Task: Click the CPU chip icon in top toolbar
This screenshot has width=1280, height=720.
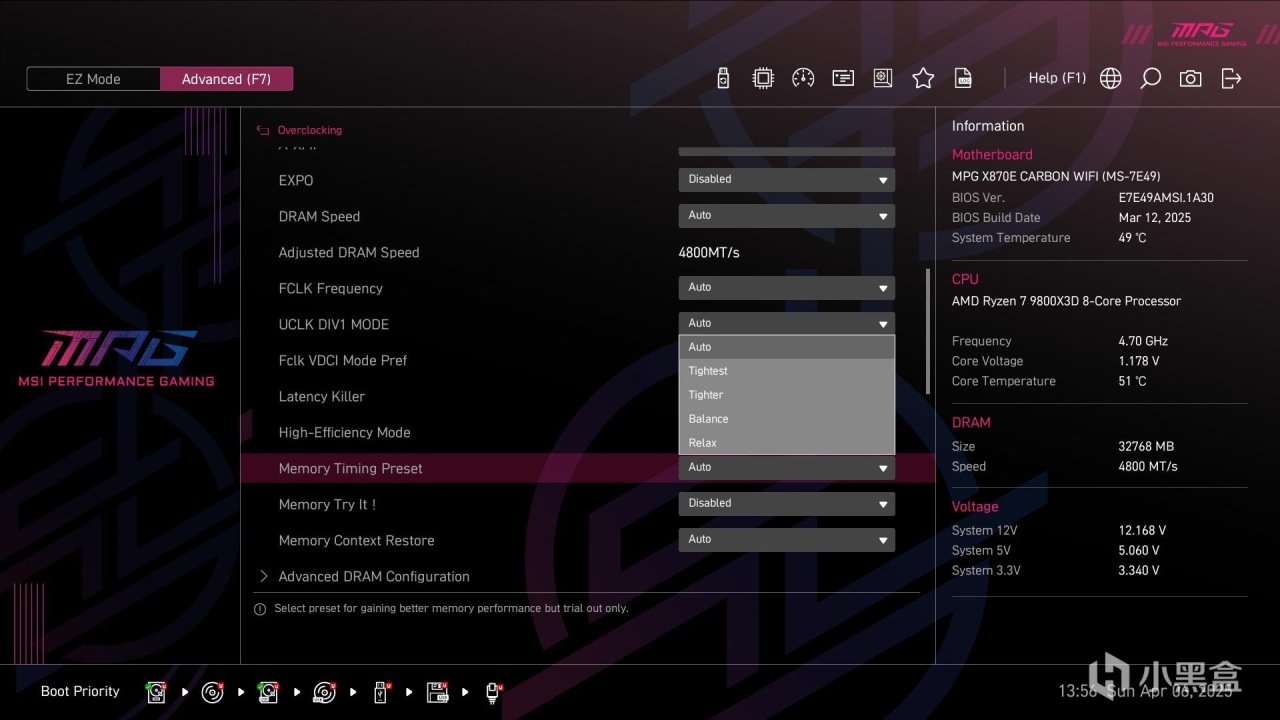Action: pyautogui.click(x=763, y=78)
